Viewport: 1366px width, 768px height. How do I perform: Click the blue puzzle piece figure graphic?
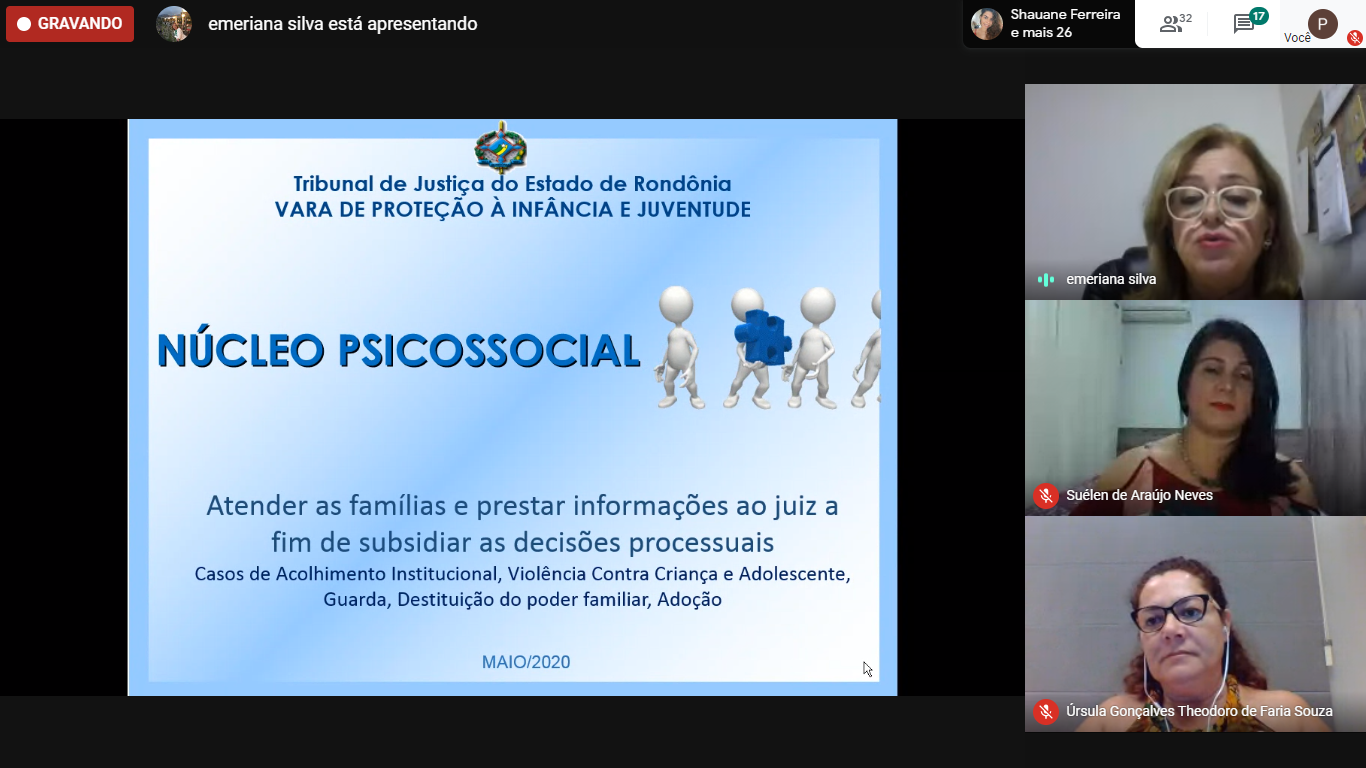762,338
